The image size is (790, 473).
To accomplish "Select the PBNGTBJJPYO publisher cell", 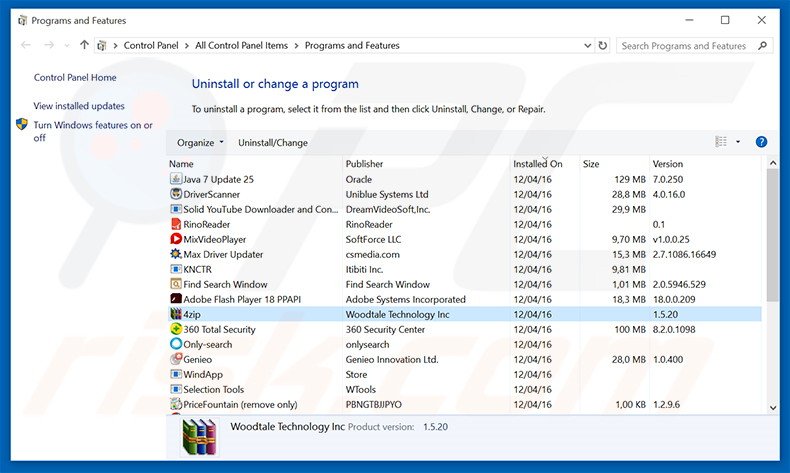I will 374,404.
